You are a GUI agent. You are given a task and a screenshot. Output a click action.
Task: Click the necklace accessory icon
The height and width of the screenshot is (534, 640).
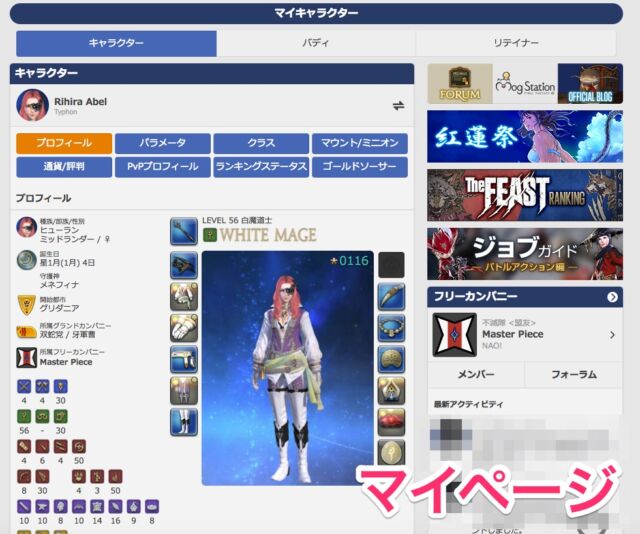point(391,329)
